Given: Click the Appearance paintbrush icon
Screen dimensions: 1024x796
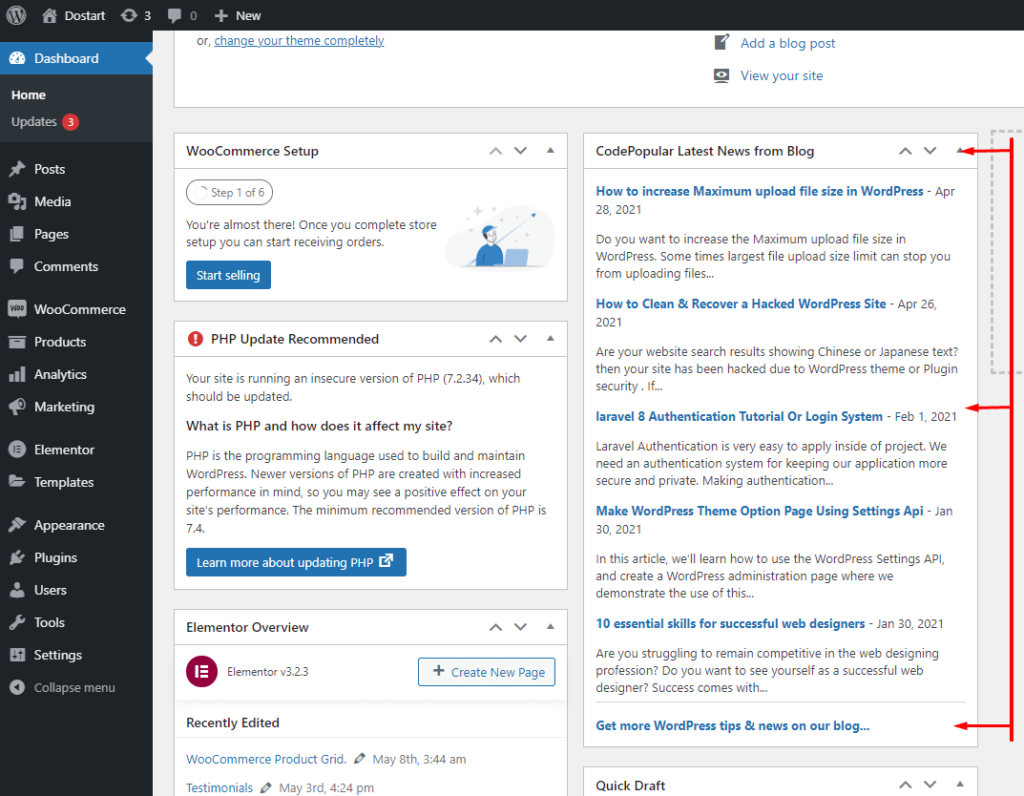Looking at the screenshot, I should 18,525.
